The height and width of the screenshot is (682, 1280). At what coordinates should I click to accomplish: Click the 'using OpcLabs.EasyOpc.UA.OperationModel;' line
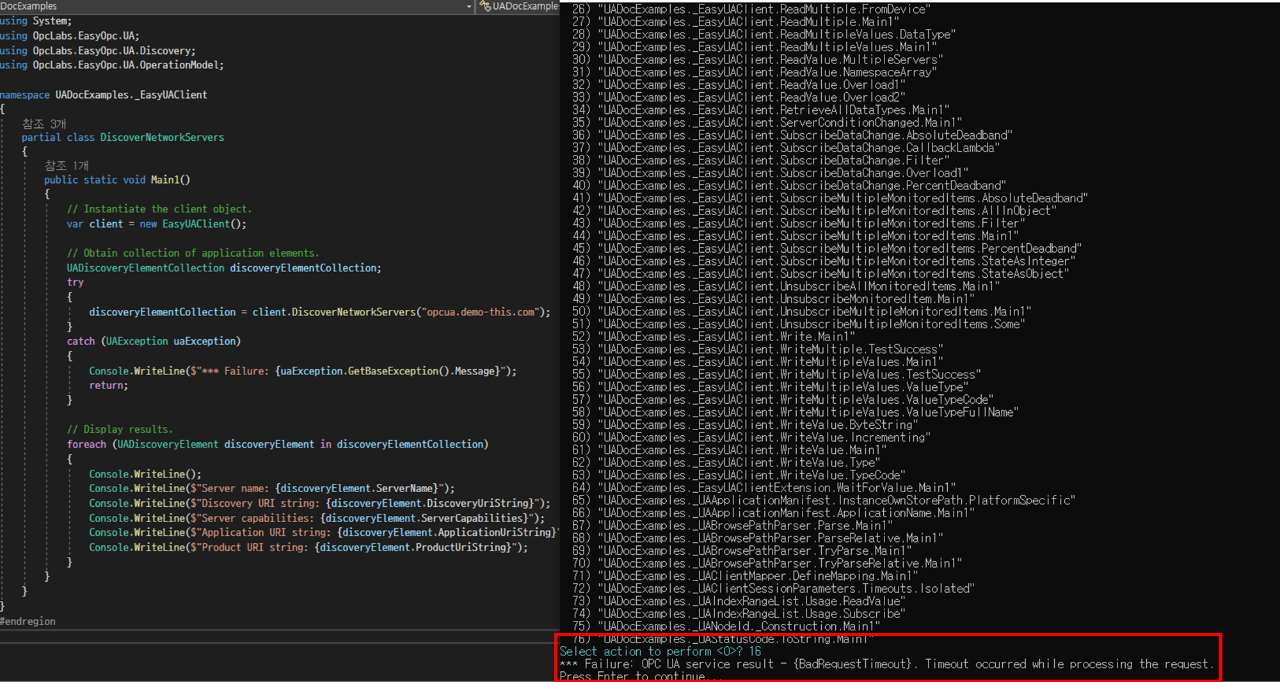[112, 65]
